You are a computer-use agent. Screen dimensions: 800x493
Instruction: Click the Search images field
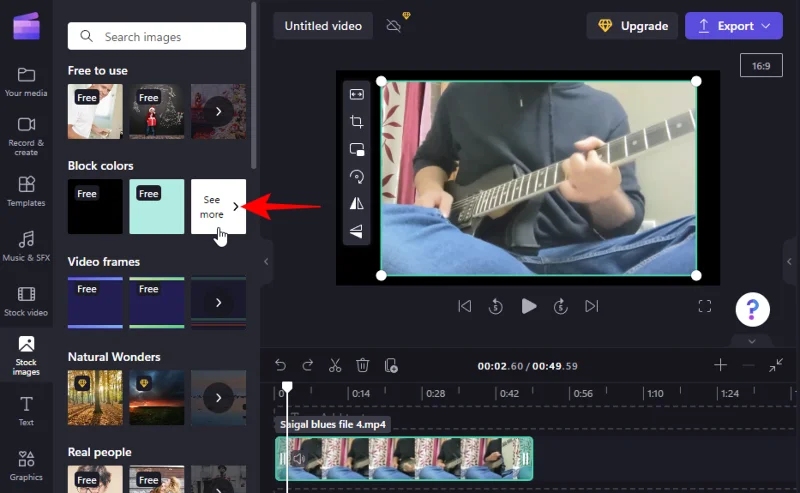157,36
